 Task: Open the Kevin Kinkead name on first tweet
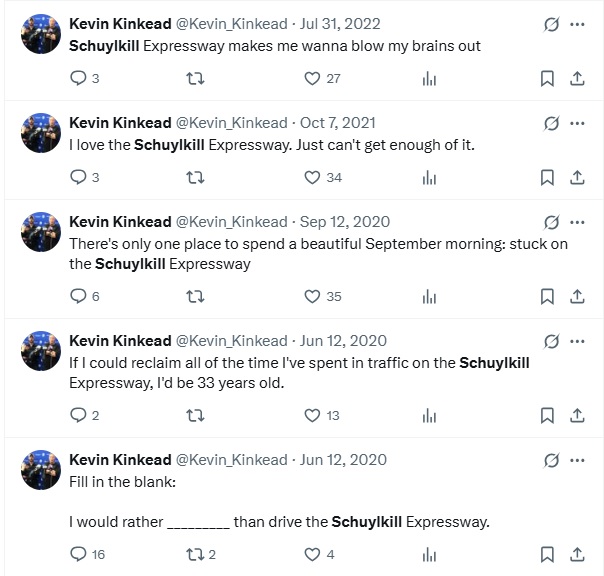120,24
